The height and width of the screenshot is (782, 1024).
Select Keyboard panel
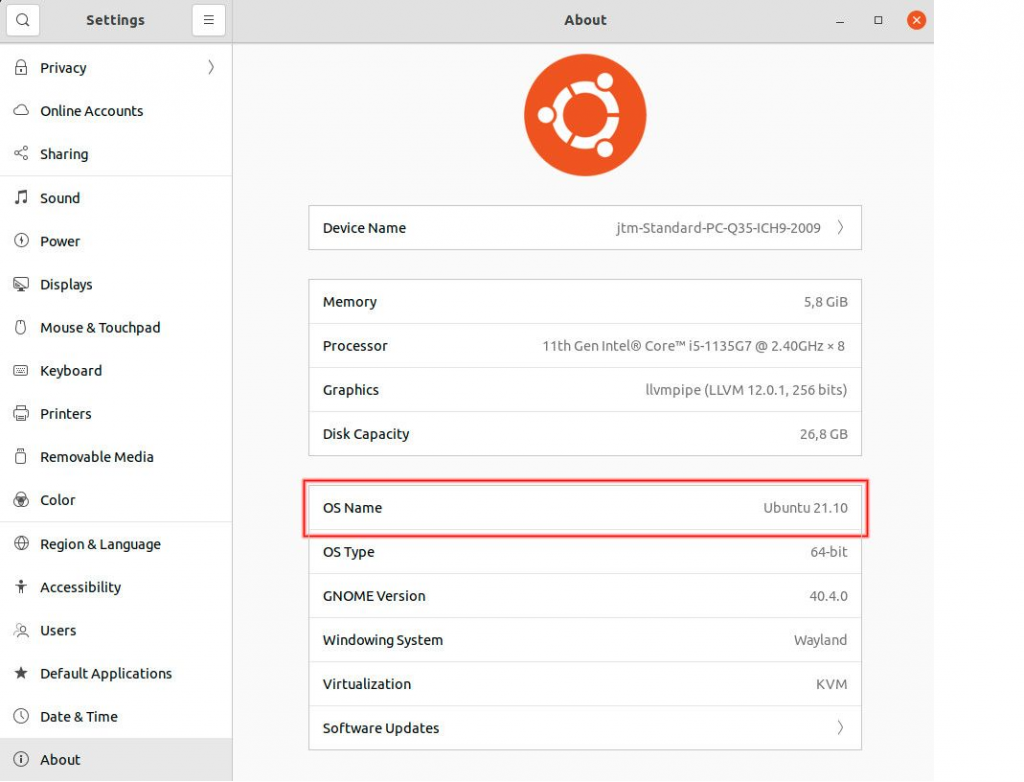[116, 370]
